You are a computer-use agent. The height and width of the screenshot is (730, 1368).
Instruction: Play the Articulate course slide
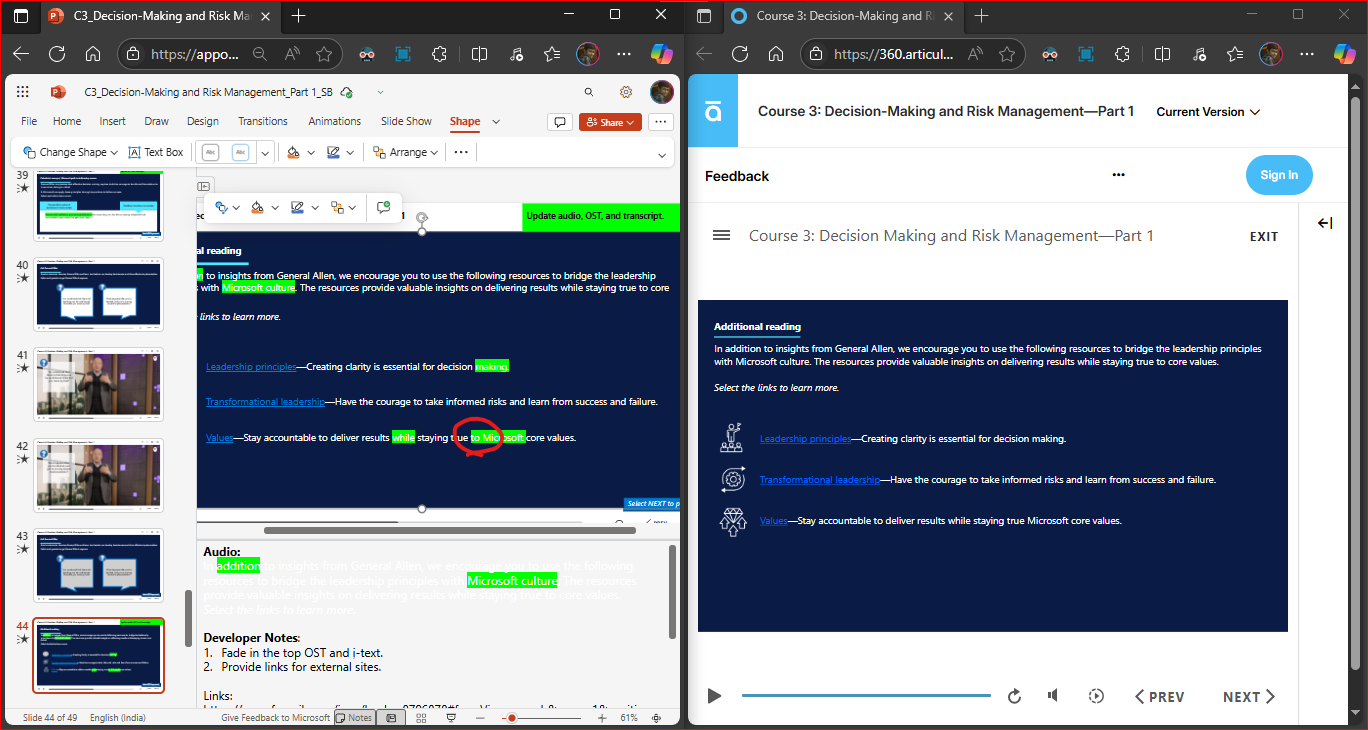tap(714, 696)
